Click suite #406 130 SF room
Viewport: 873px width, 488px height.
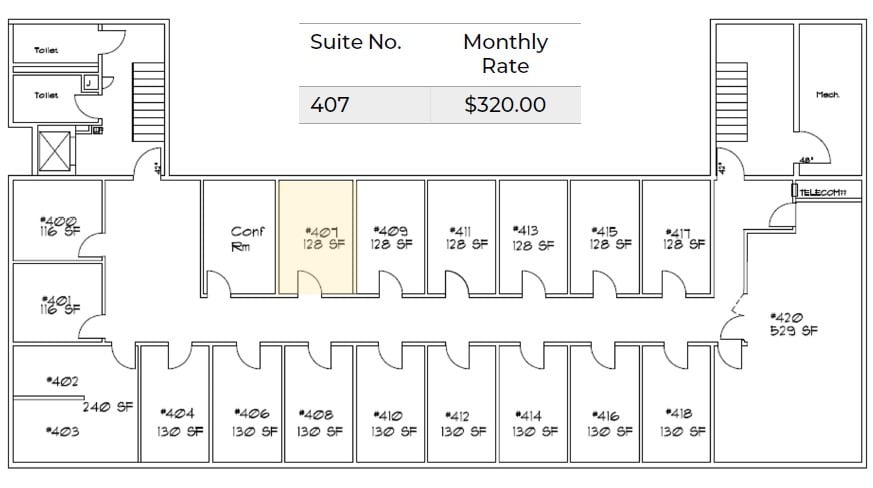point(247,404)
